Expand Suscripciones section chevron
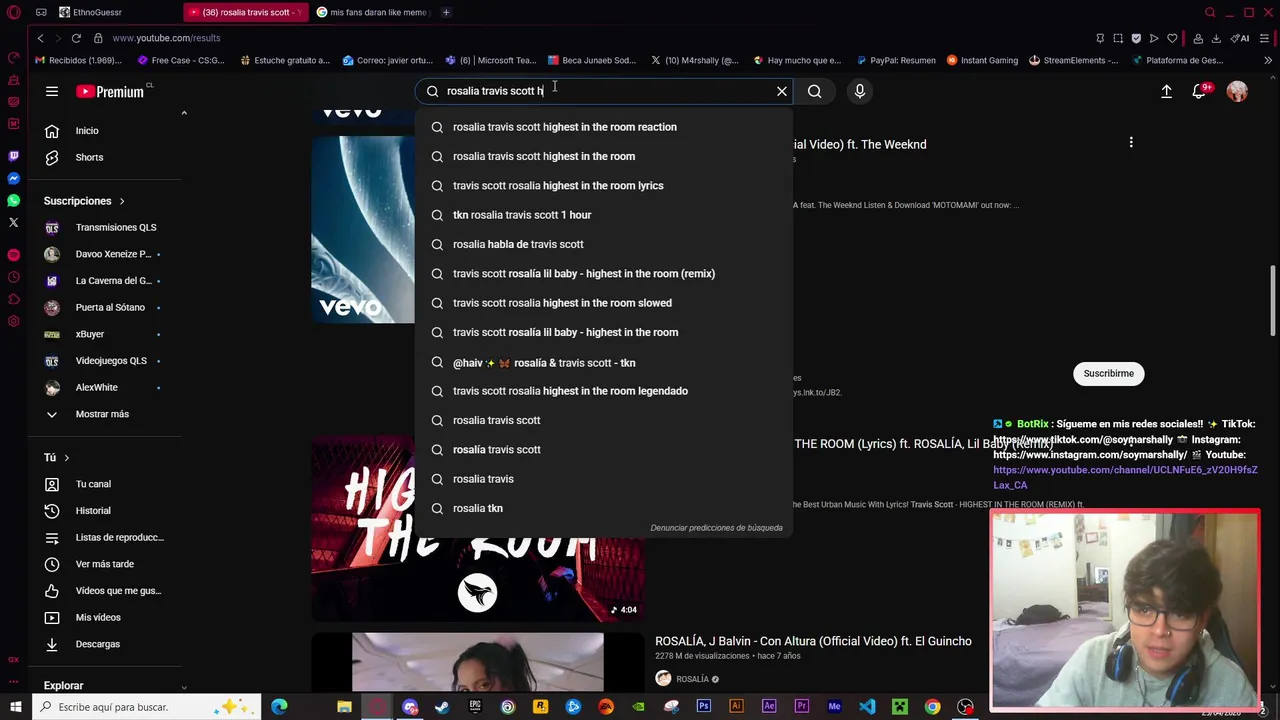 [x=122, y=201]
